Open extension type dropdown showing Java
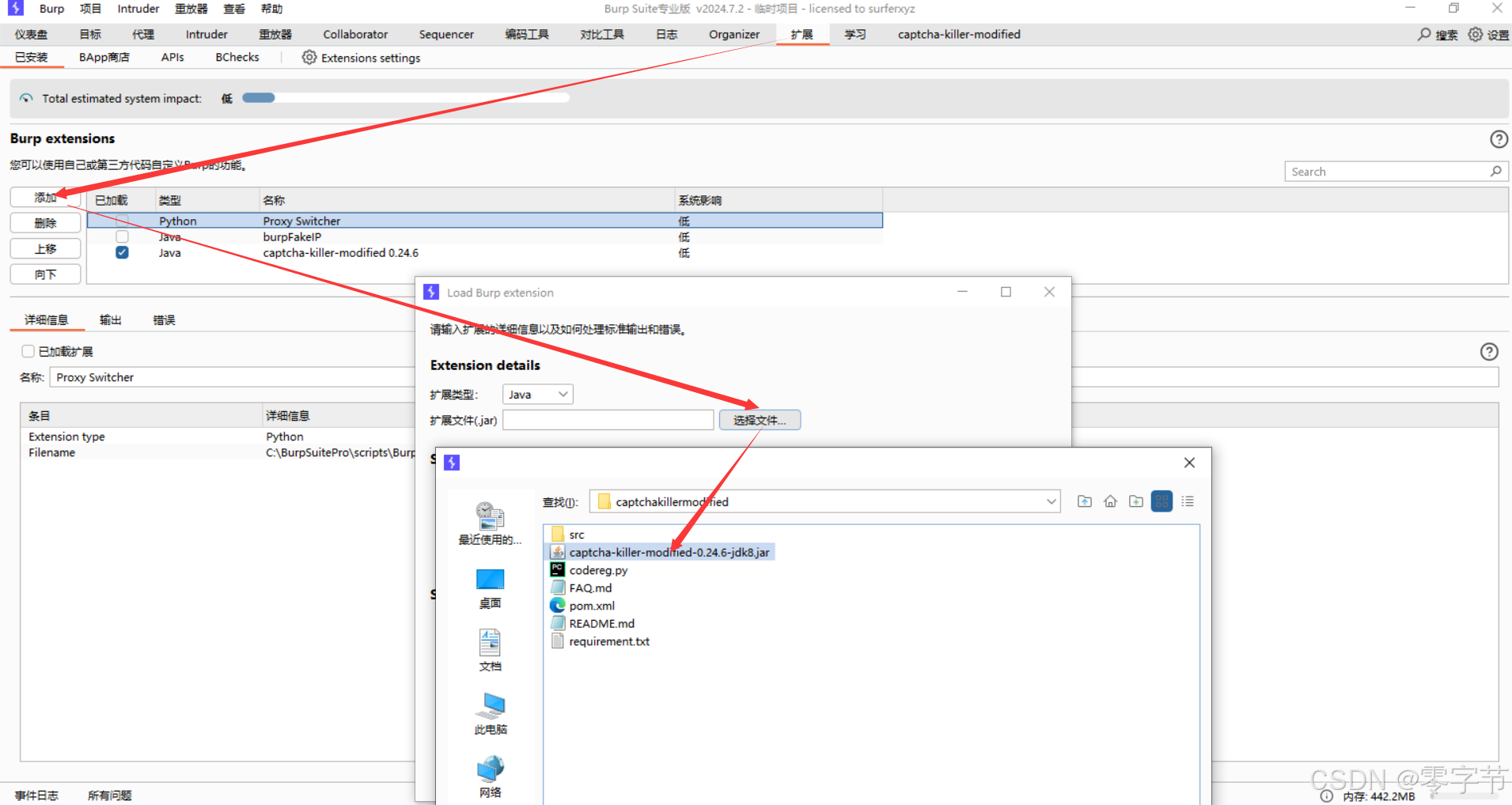This screenshot has width=1512, height=805. pos(537,395)
